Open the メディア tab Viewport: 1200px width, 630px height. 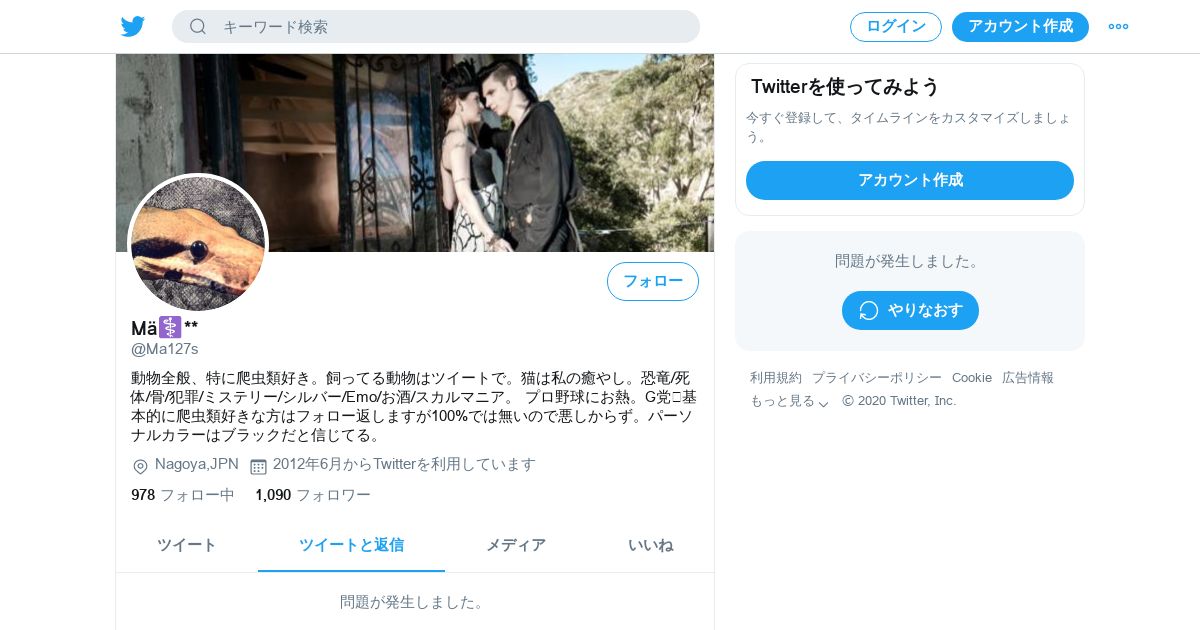tap(516, 545)
